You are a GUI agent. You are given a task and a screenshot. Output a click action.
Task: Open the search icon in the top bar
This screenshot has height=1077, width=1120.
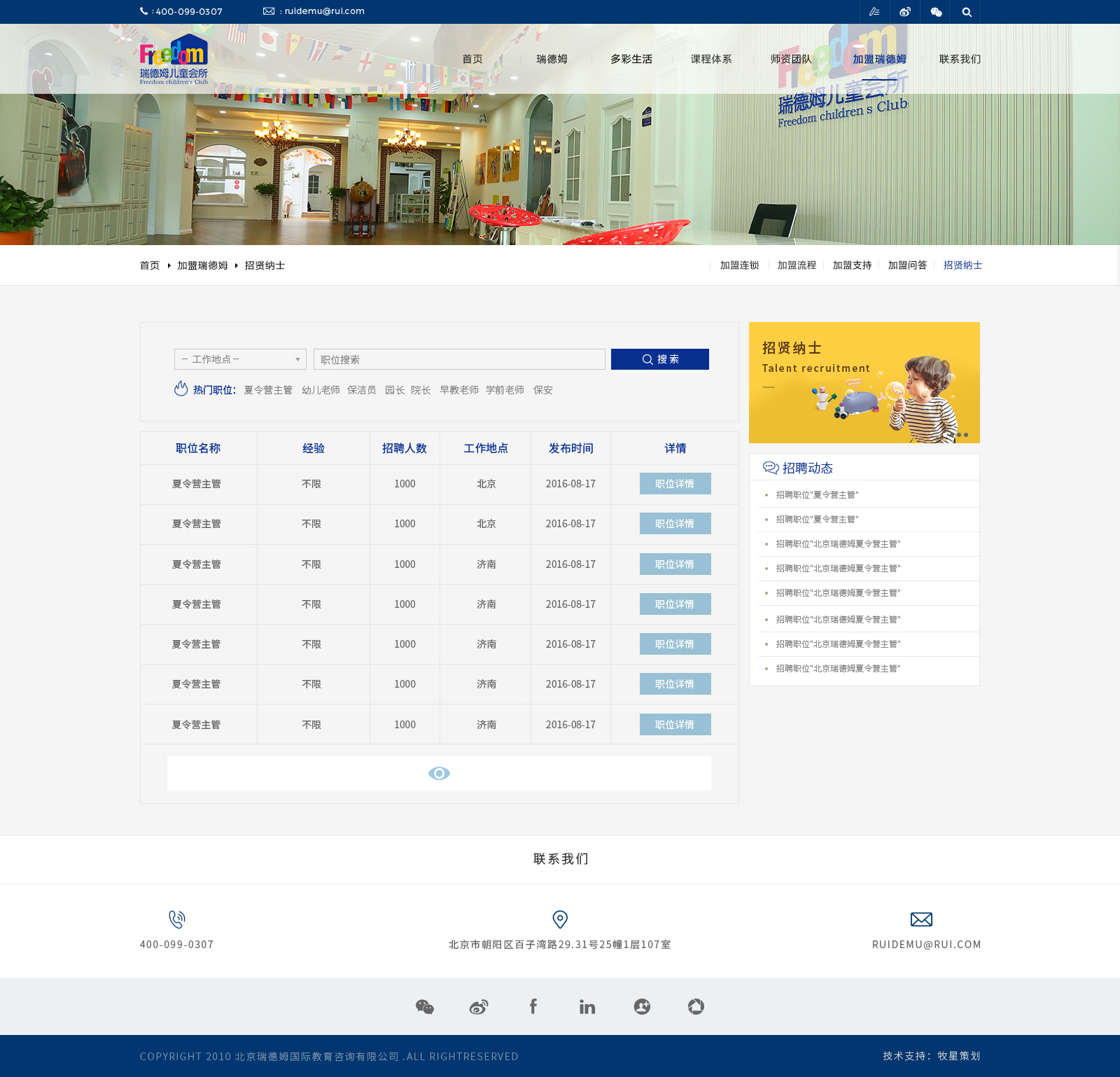(x=967, y=11)
